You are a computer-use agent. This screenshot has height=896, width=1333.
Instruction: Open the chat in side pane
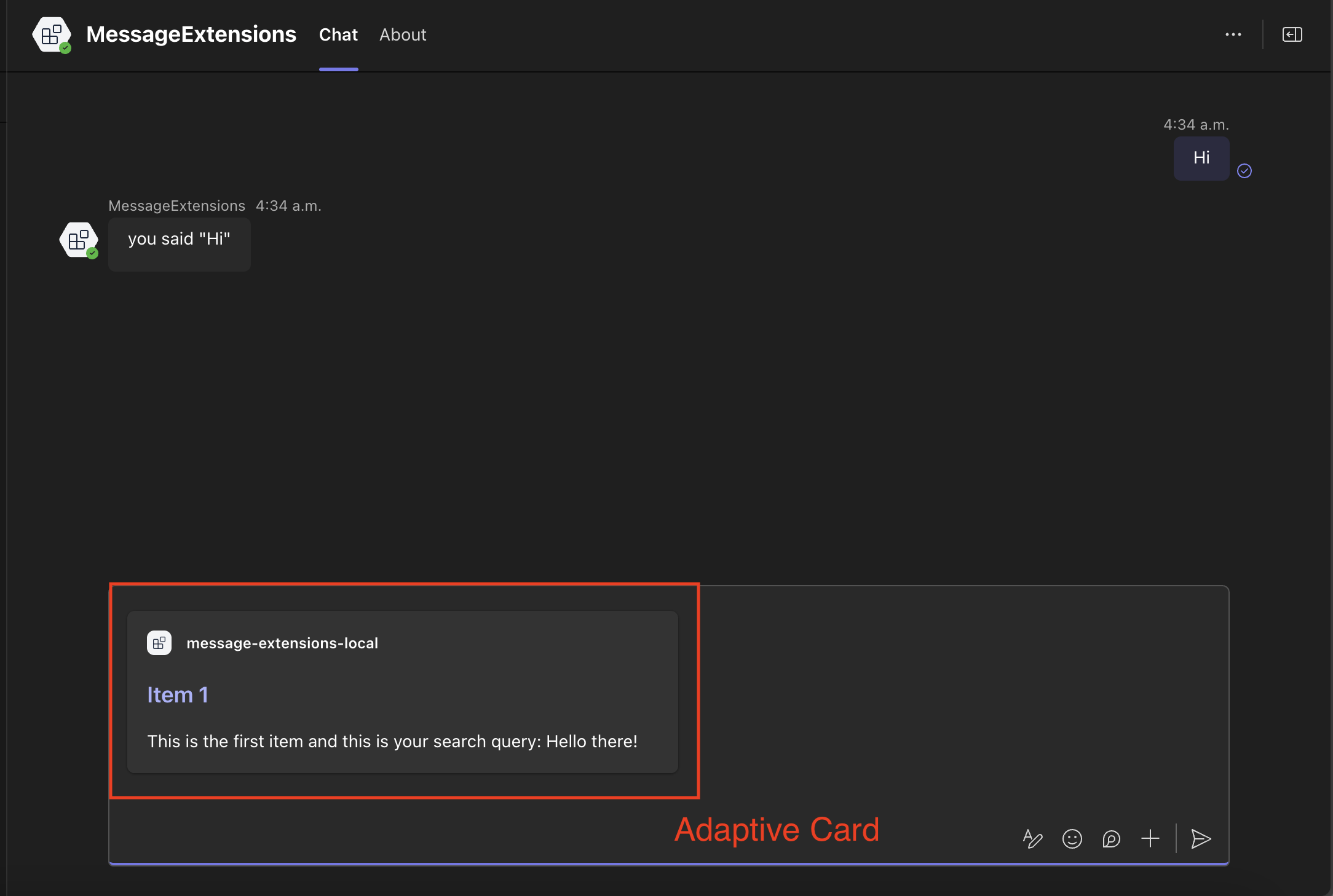pyautogui.click(x=1292, y=34)
